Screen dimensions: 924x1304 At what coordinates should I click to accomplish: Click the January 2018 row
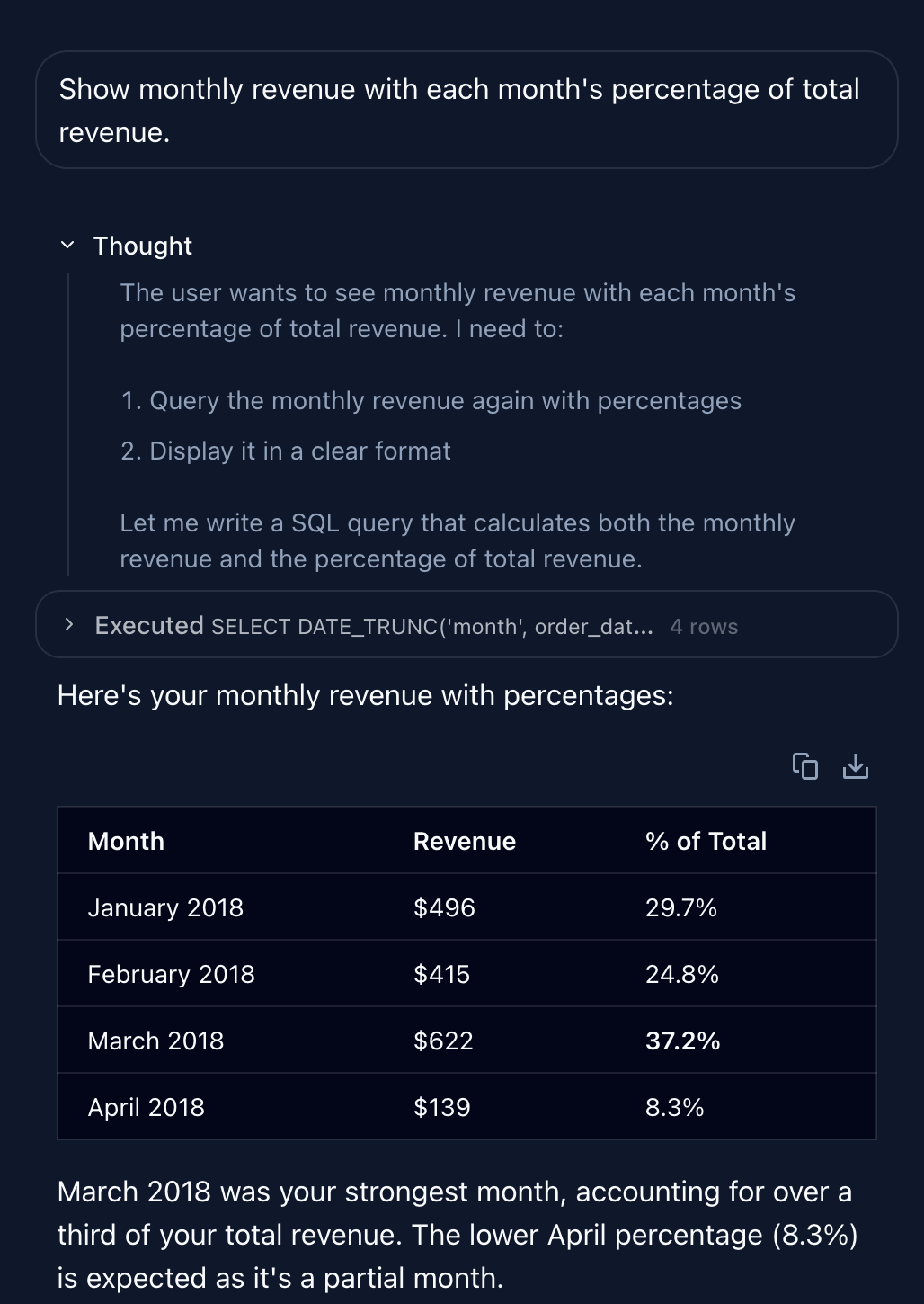466,907
